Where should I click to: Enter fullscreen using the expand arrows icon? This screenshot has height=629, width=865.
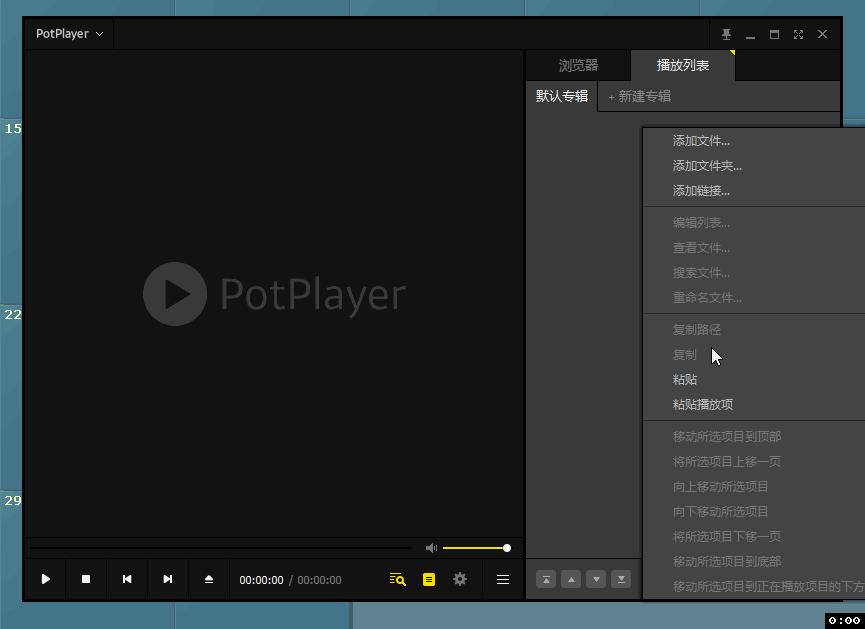tap(798, 34)
